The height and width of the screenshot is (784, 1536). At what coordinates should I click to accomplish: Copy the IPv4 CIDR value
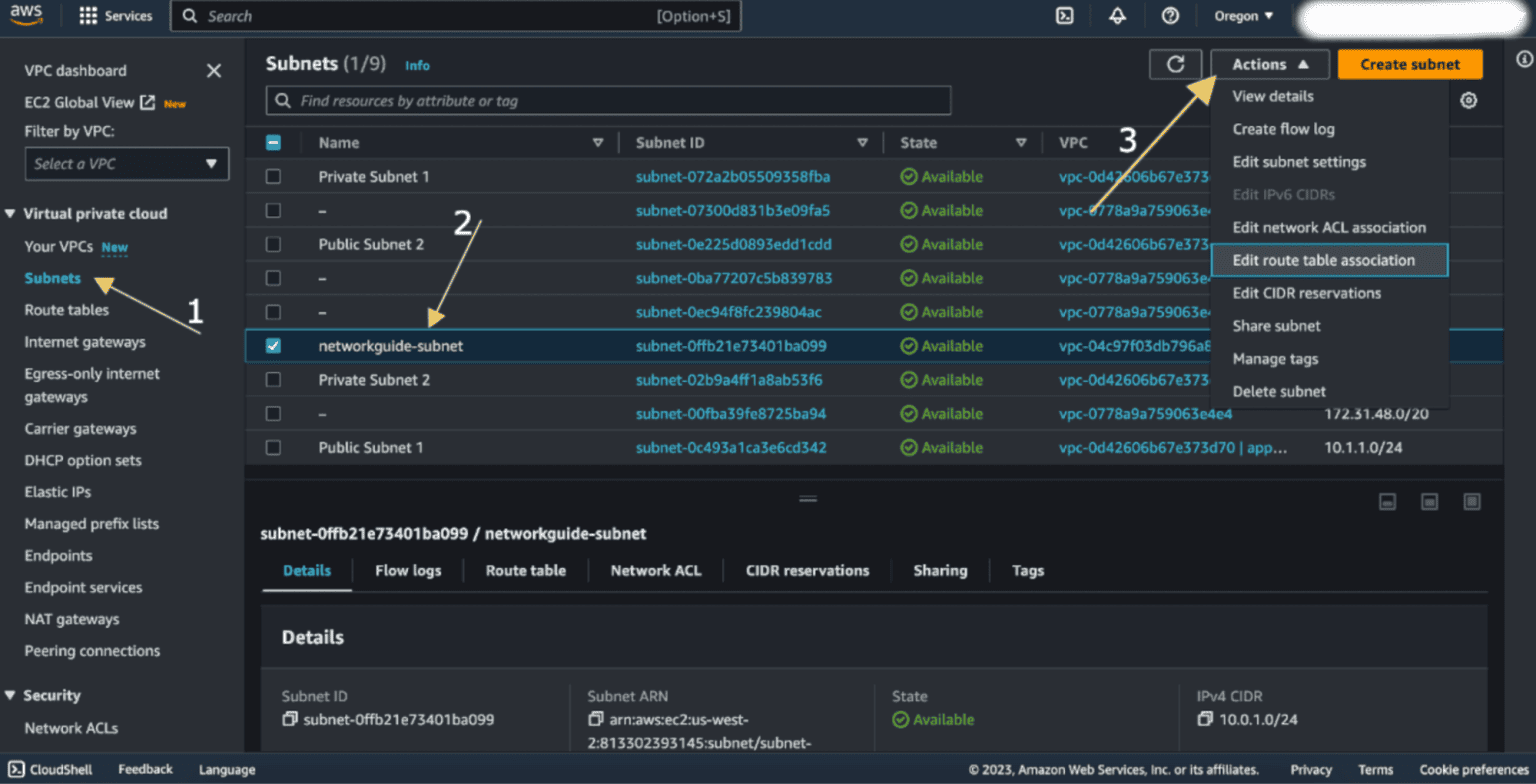tap(1204, 719)
